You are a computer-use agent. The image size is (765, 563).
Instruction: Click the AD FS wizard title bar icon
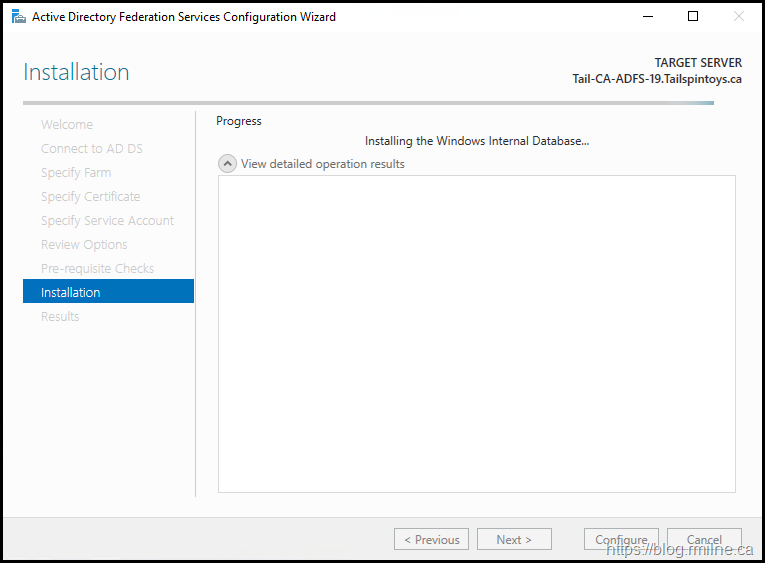[x=18, y=17]
